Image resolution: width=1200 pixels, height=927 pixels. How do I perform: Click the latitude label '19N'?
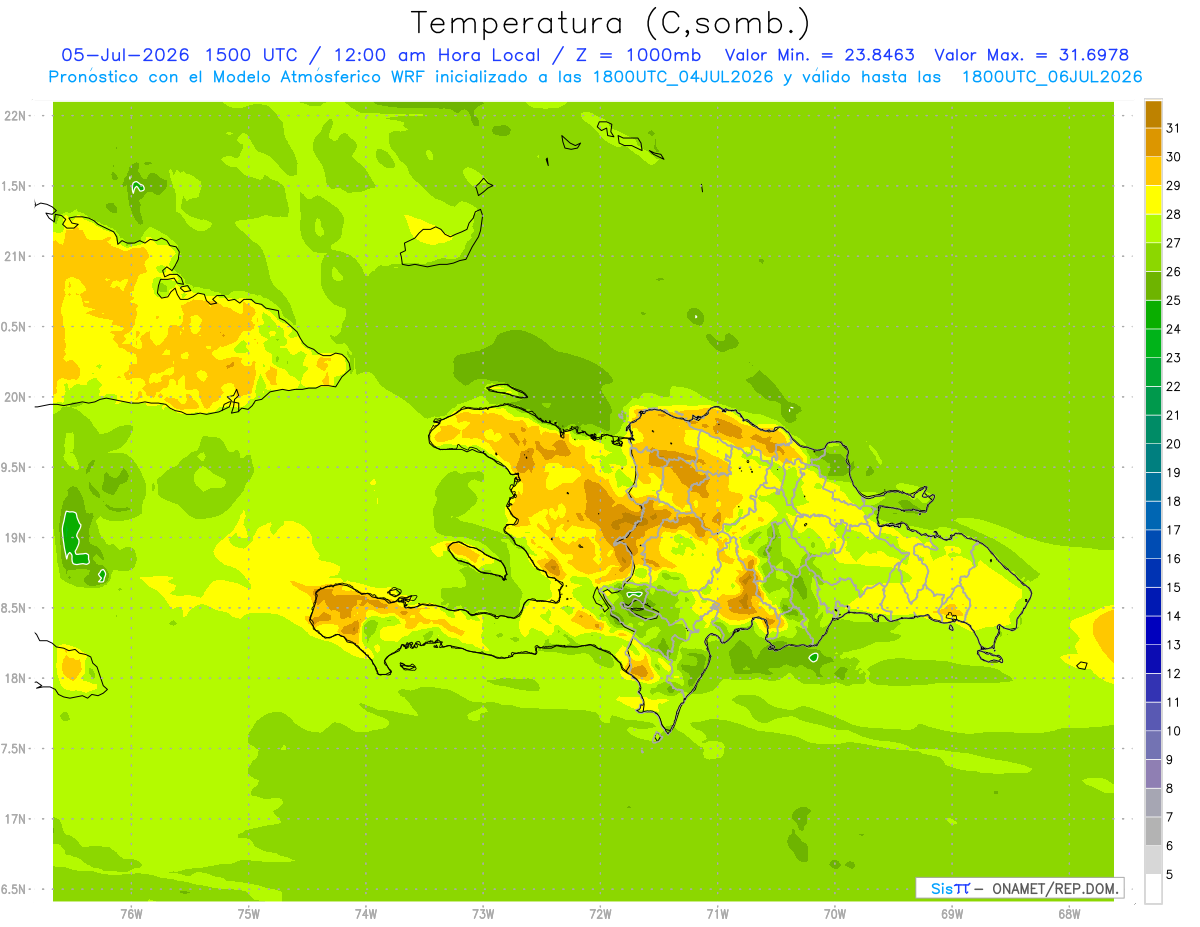pos(15,538)
